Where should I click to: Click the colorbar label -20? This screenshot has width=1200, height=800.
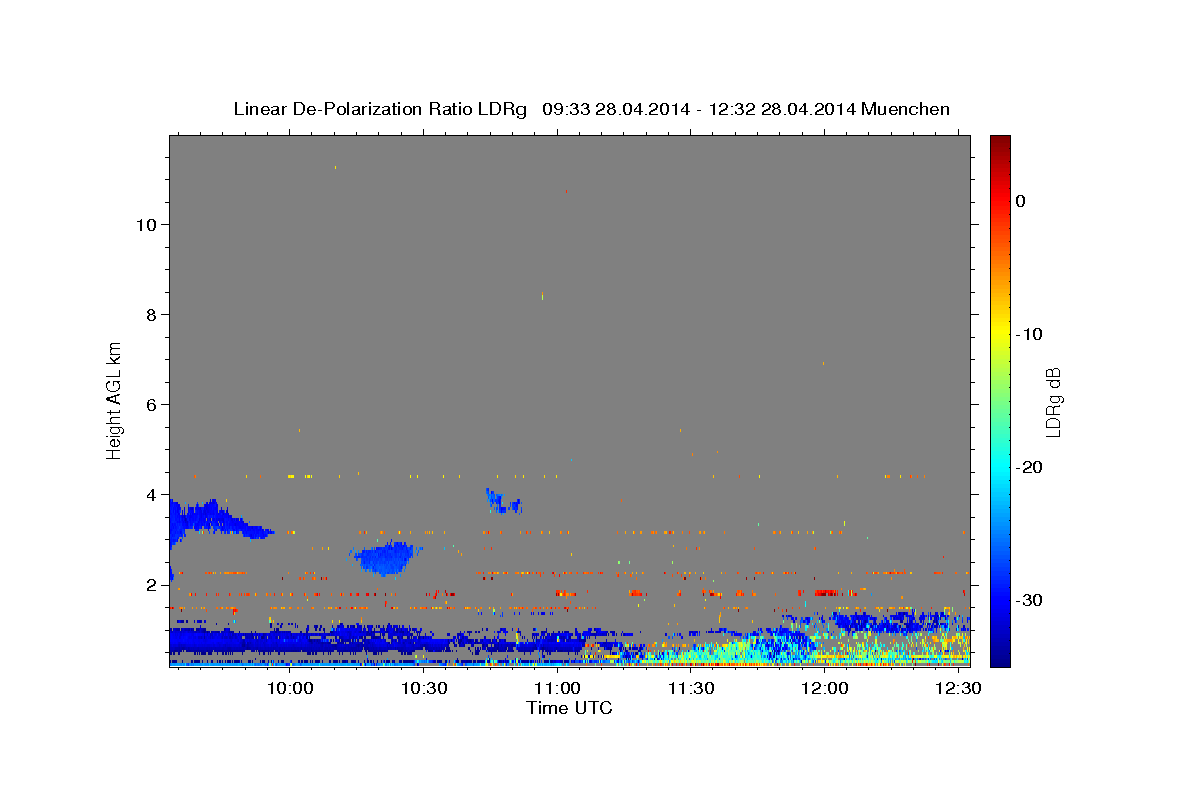point(1029,467)
